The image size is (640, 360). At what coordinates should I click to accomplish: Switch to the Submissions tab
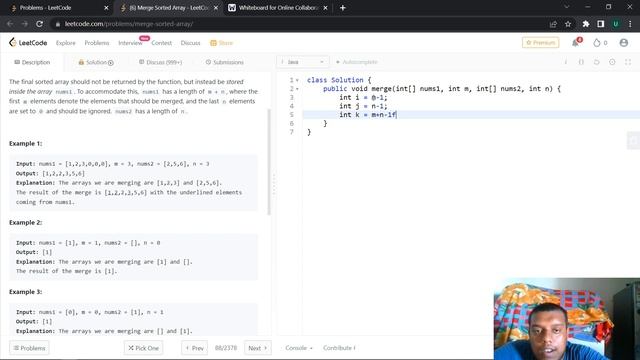click(224, 62)
